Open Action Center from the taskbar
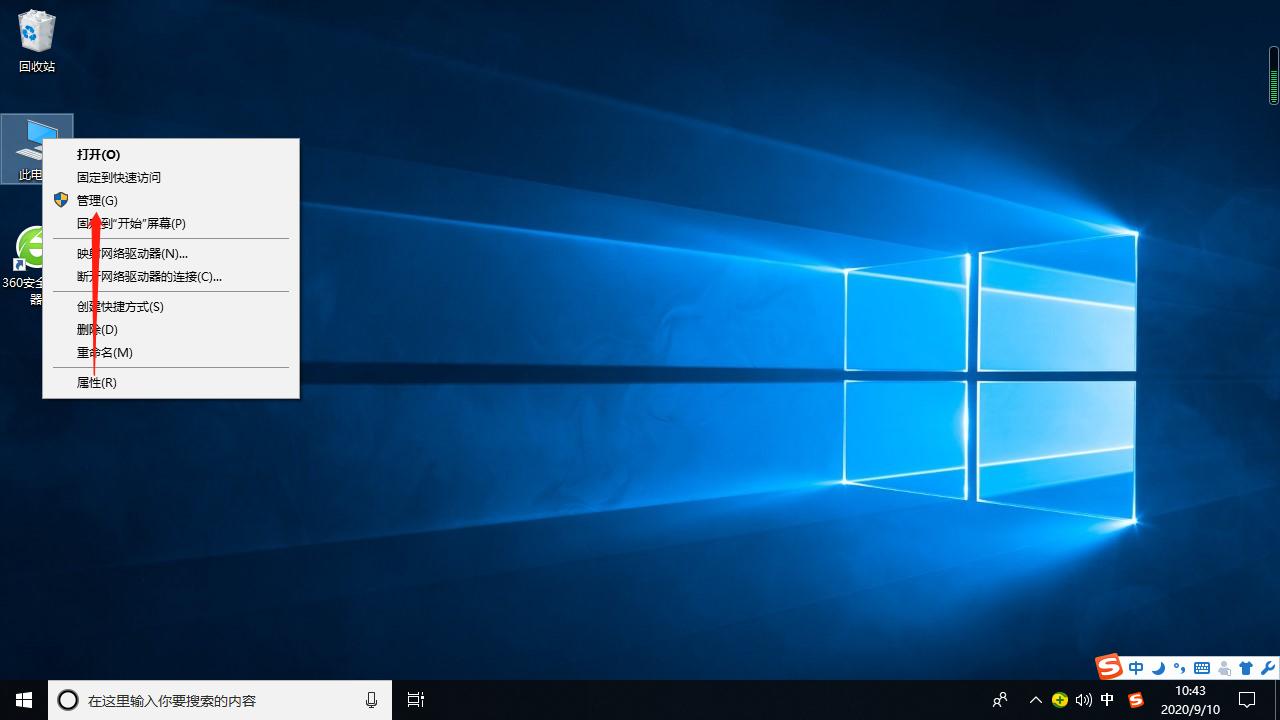 pyautogui.click(x=1248, y=700)
